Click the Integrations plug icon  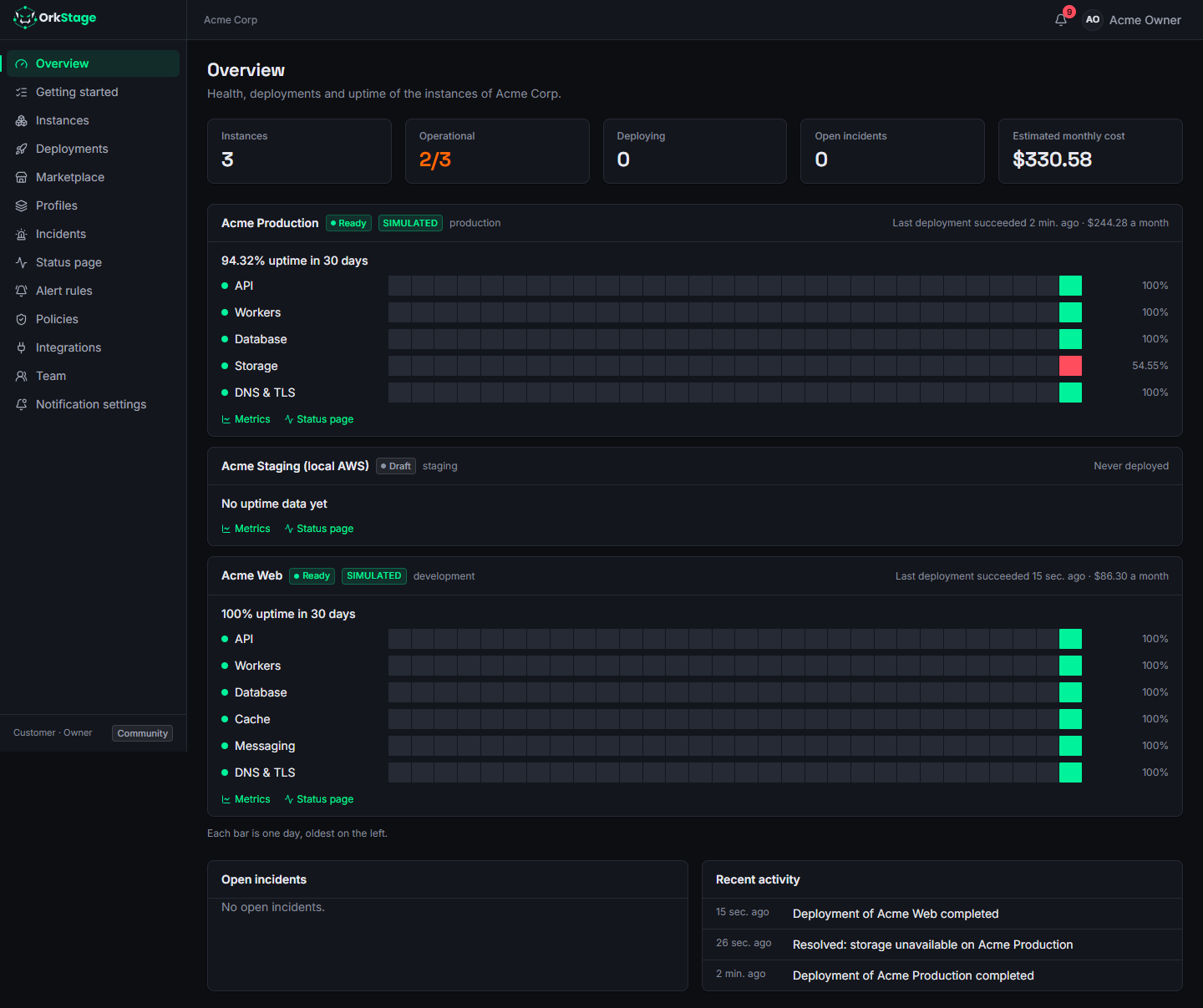pyautogui.click(x=22, y=347)
